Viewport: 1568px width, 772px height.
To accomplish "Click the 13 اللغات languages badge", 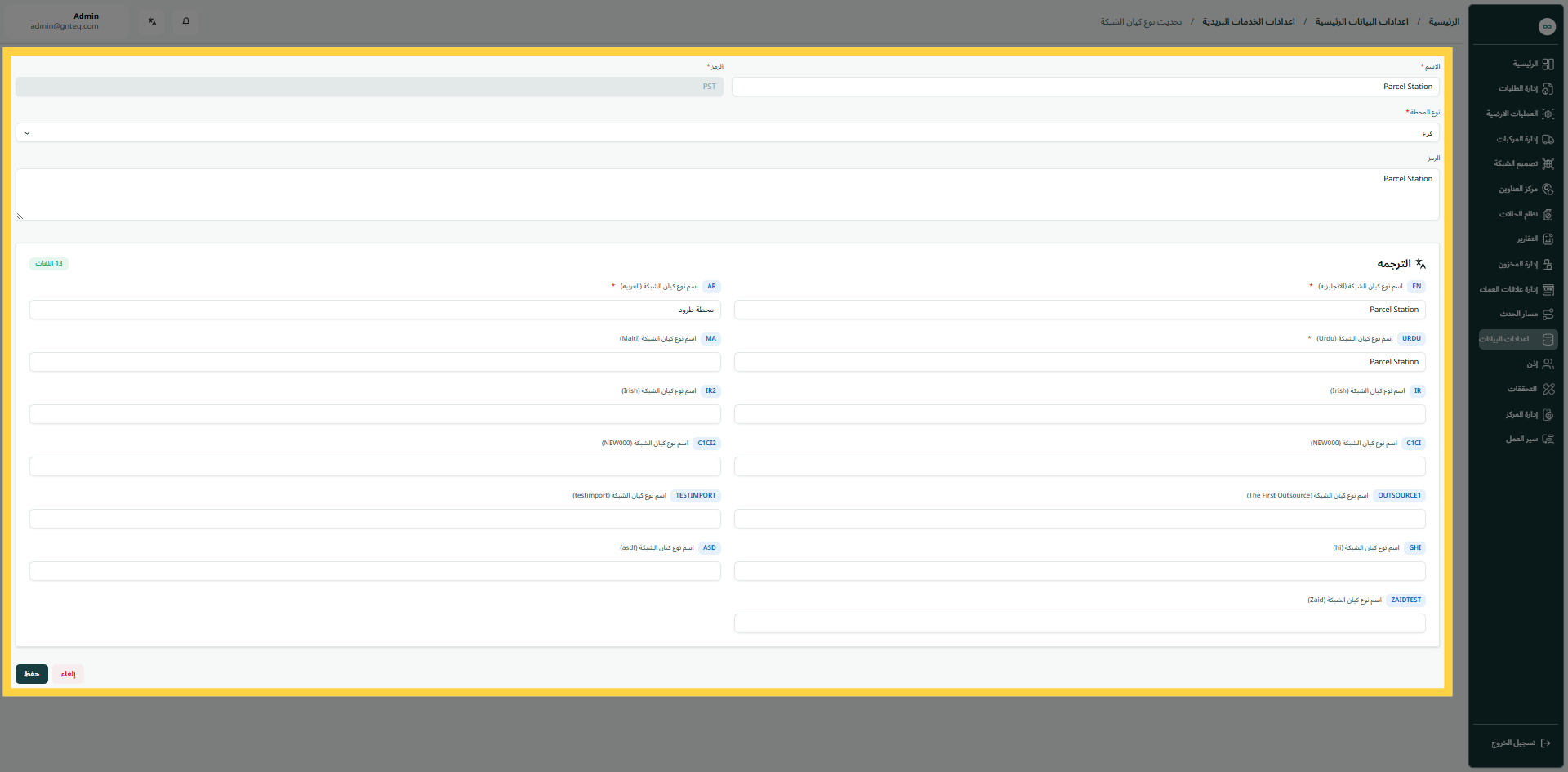I will point(49,264).
